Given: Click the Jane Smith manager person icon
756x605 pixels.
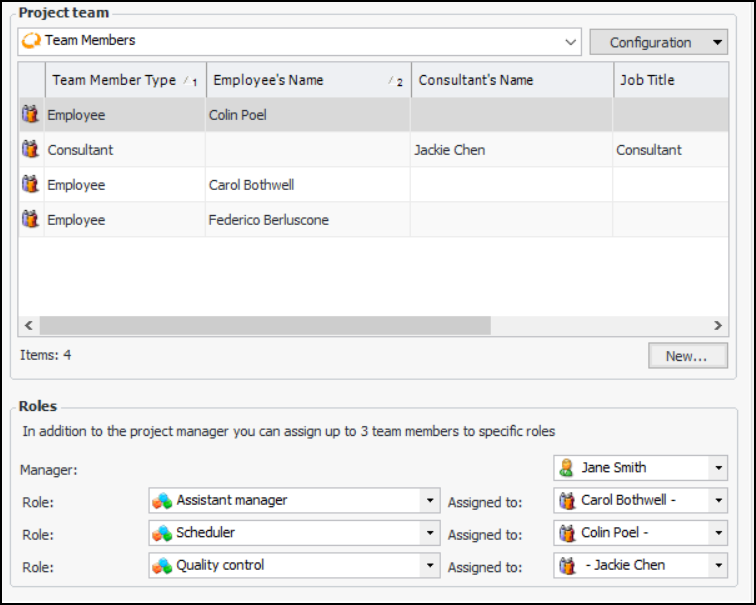Looking at the screenshot, I should (x=567, y=468).
